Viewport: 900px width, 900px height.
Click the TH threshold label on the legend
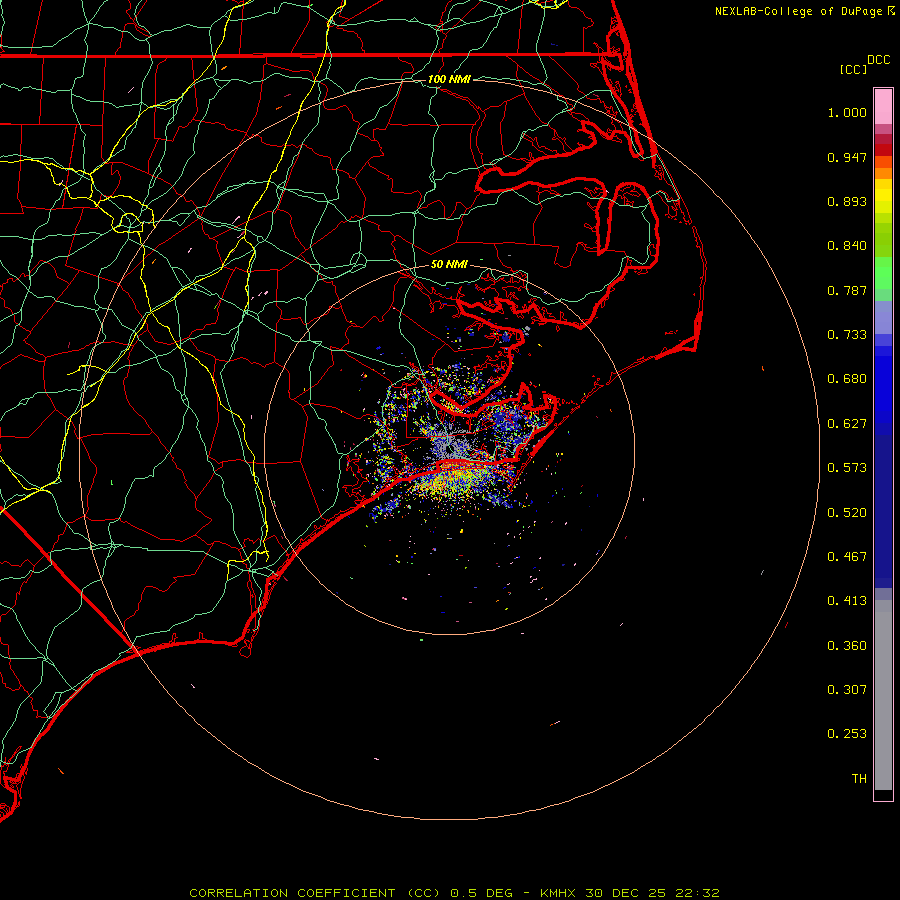[x=859, y=779]
